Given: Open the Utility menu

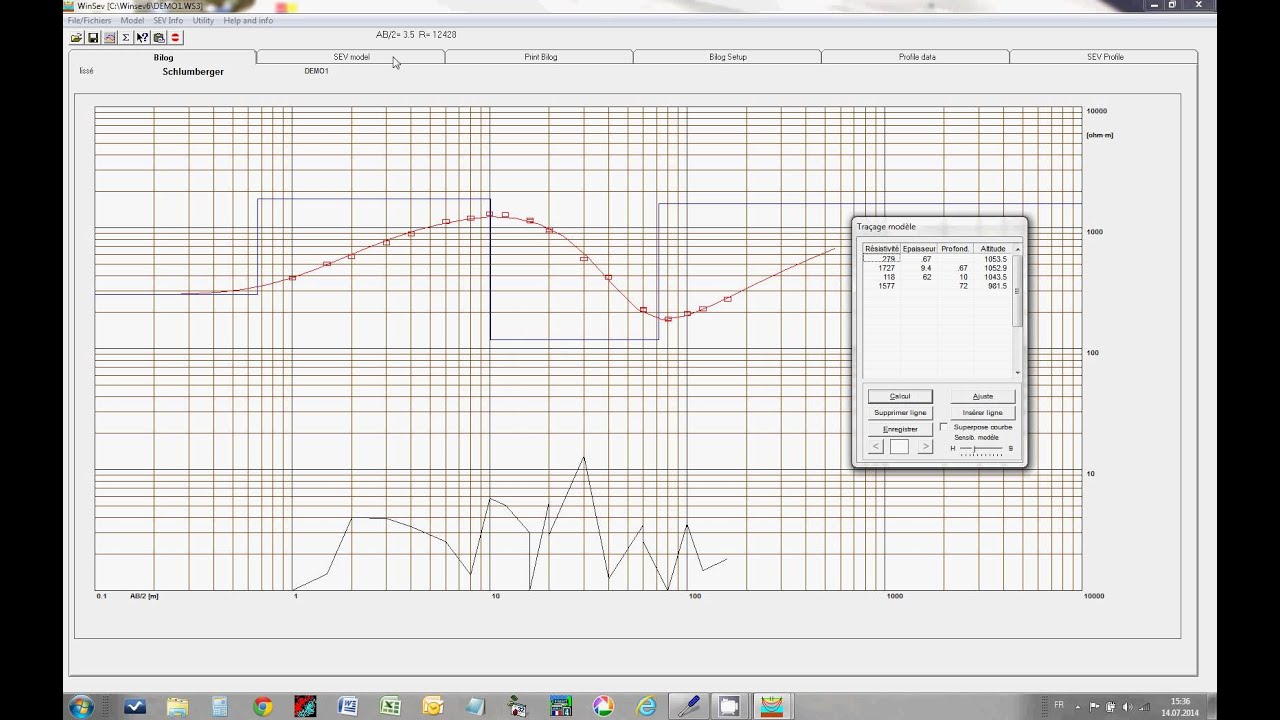Looking at the screenshot, I should (x=203, y=21).
